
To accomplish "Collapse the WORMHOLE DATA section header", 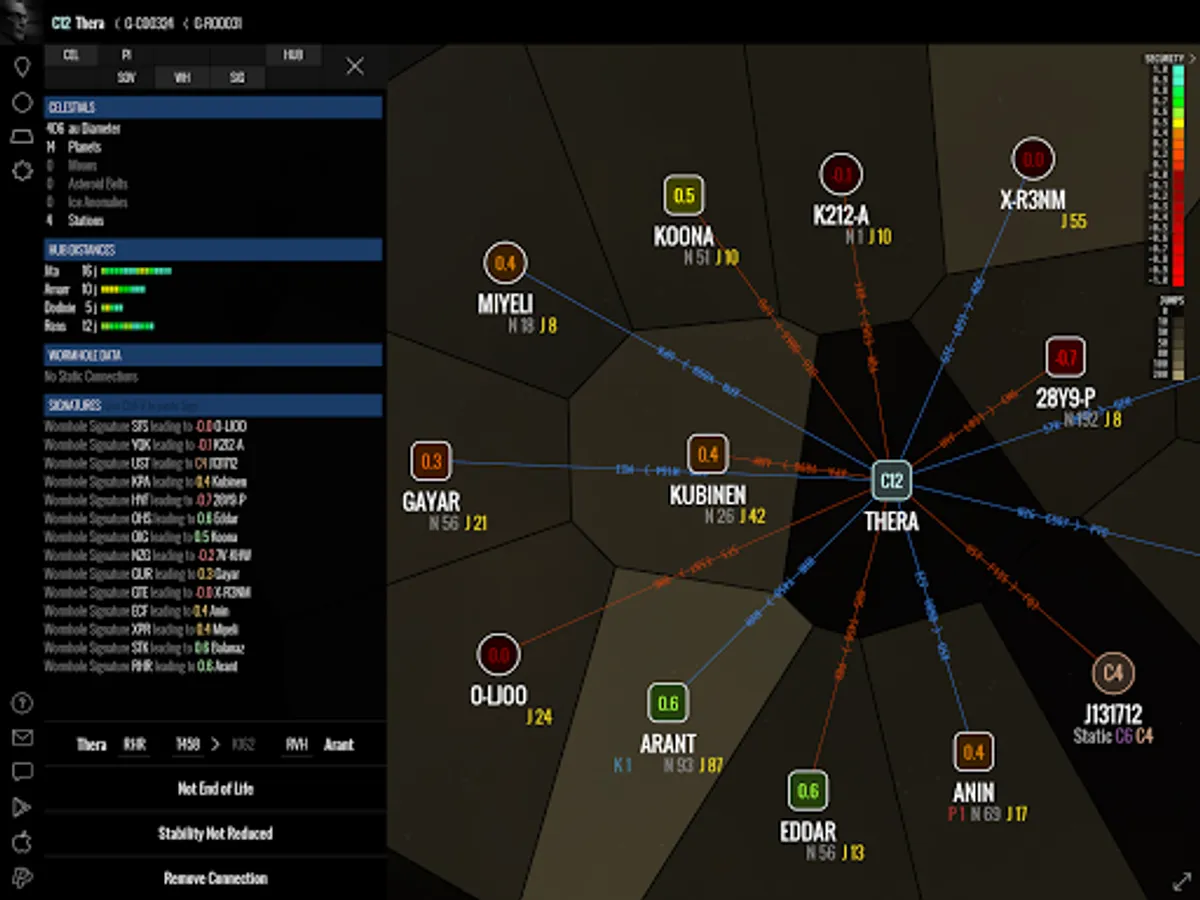I will (x=213, y=355).
